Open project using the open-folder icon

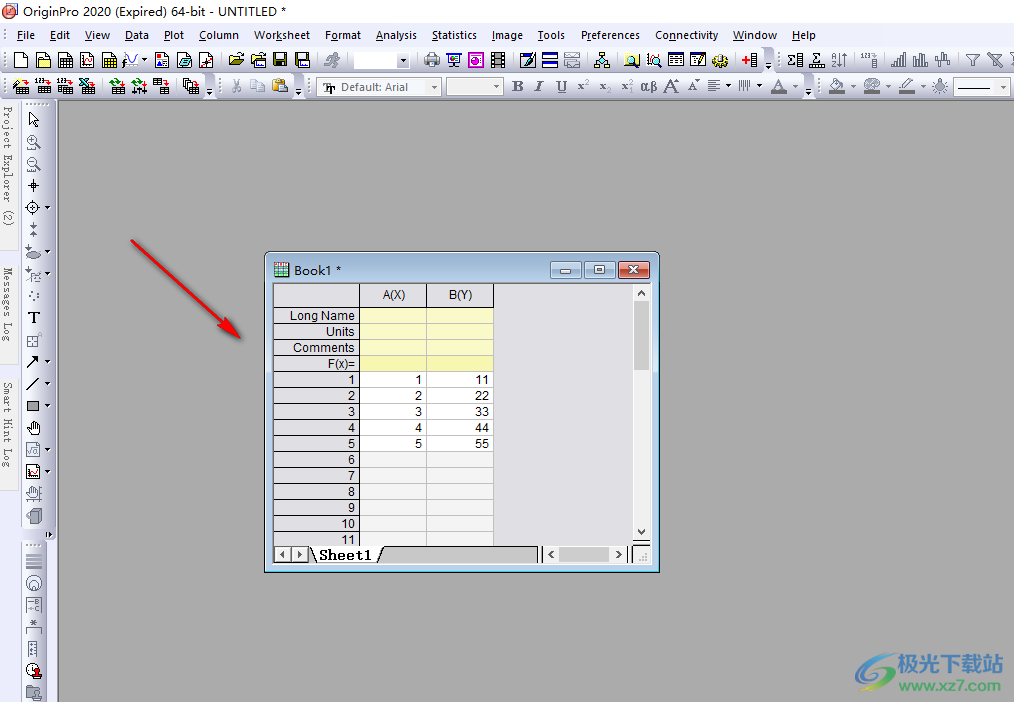pyautogui.click(x=236, y=60)
